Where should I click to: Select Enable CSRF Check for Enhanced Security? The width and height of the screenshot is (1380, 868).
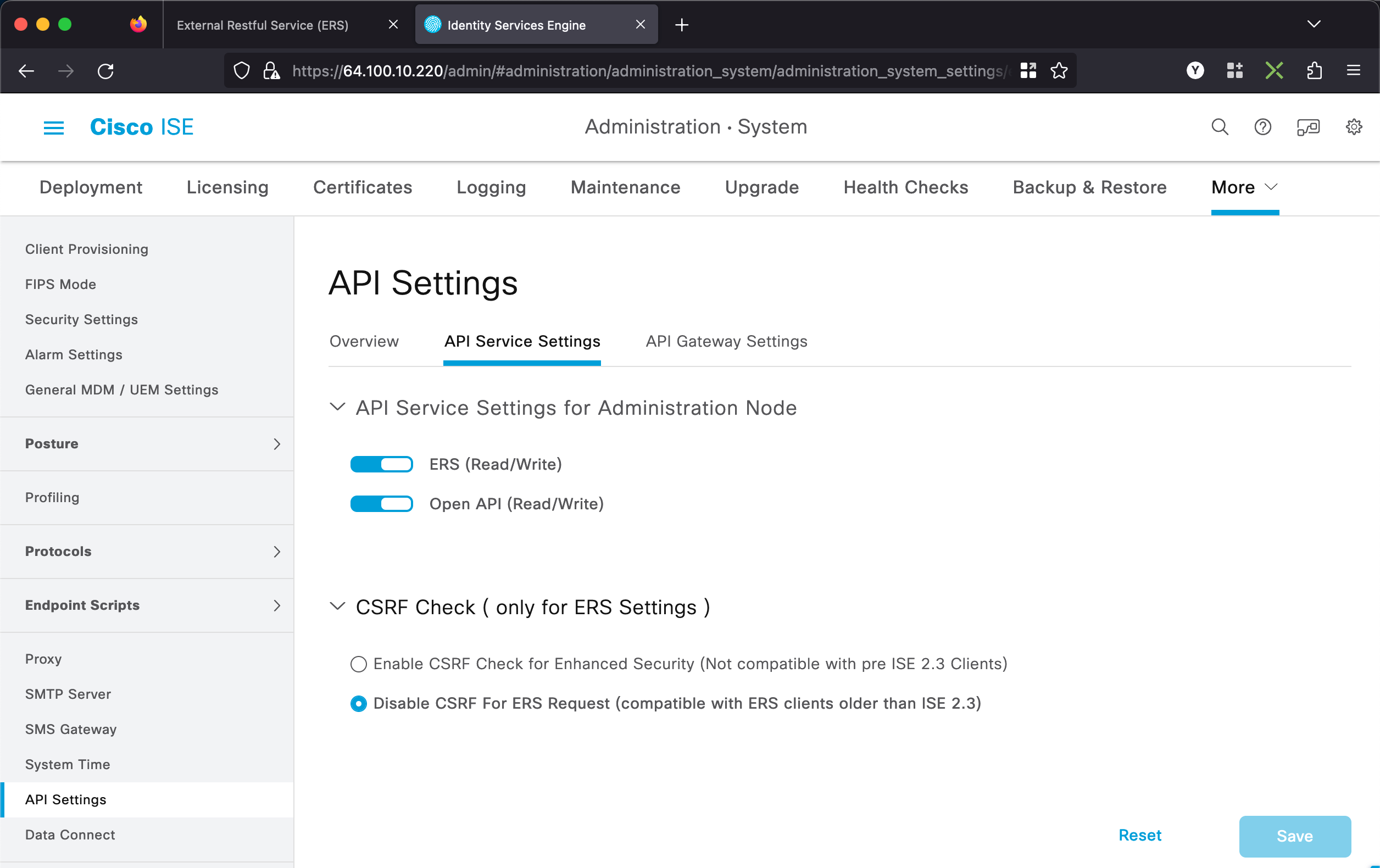359,664
